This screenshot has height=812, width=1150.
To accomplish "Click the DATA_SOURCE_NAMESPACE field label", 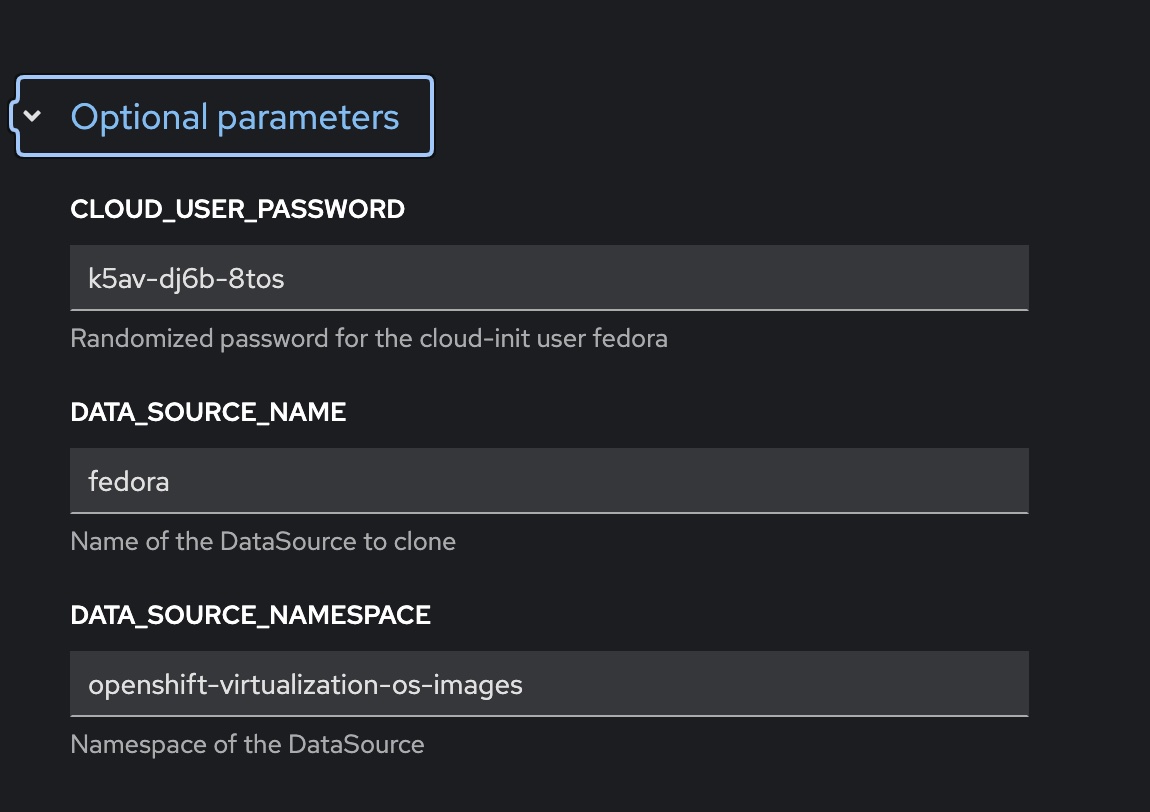I will coord(250,615).
